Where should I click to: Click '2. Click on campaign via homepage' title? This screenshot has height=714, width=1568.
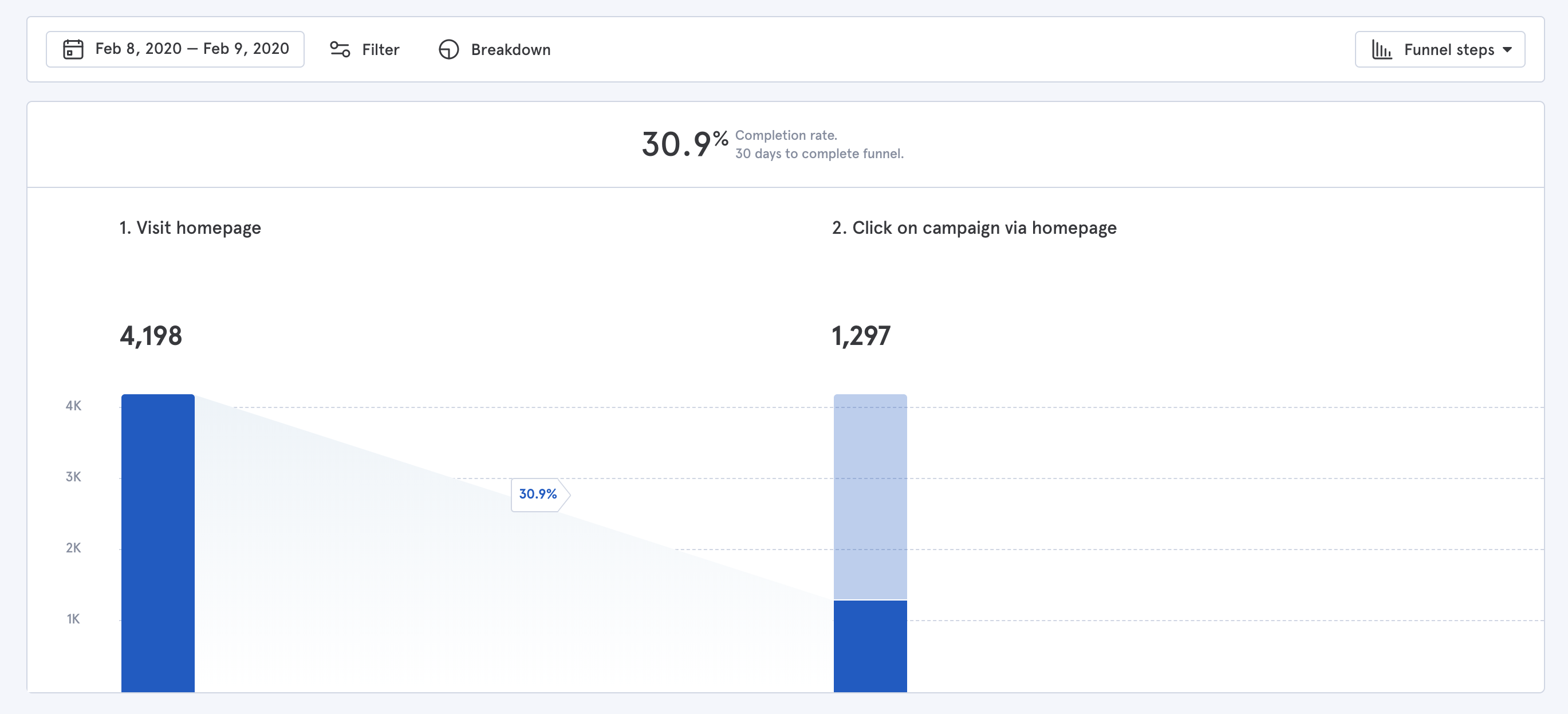click(x=974, y=228)
